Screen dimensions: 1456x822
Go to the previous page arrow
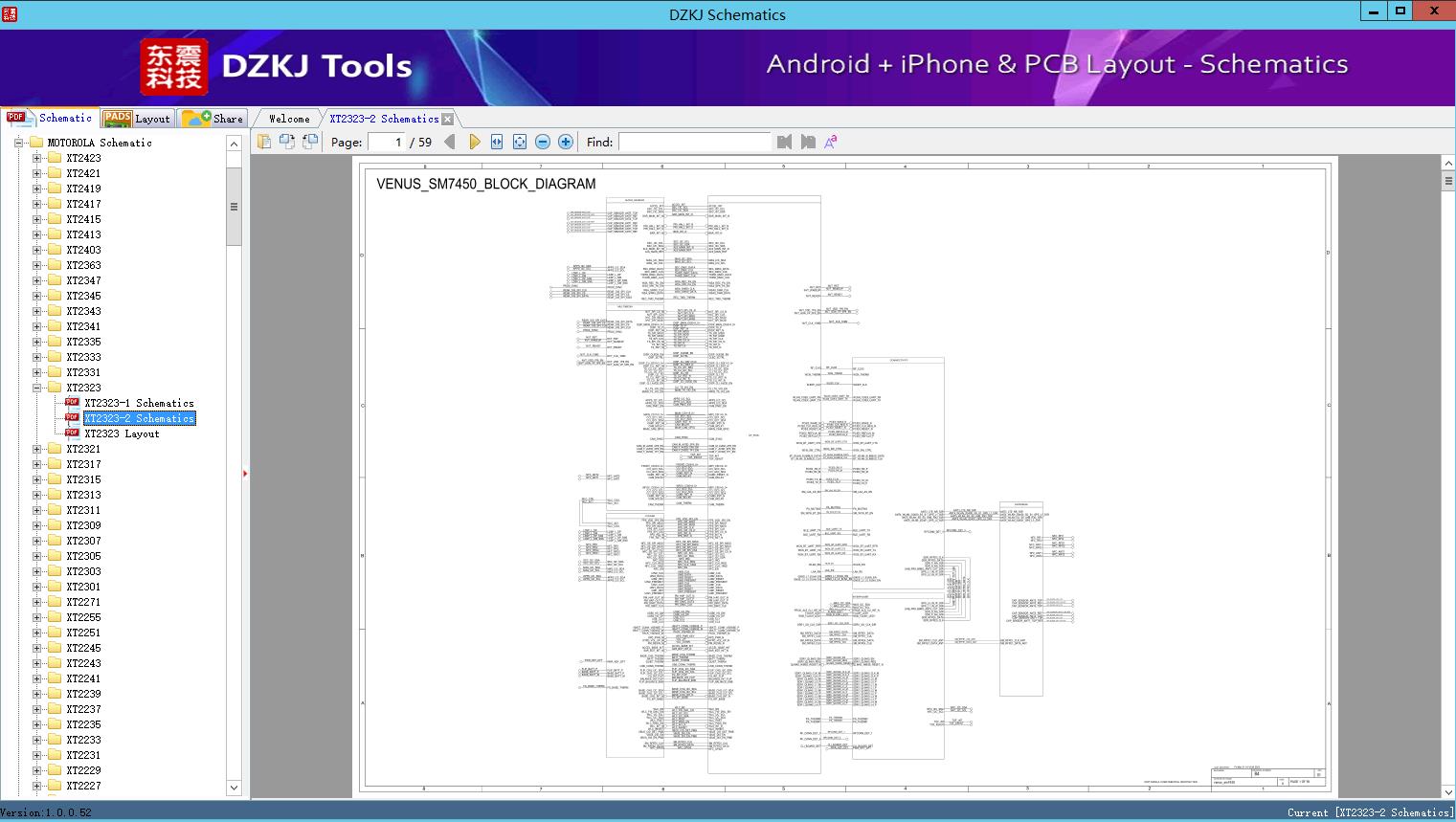[449, 142]
